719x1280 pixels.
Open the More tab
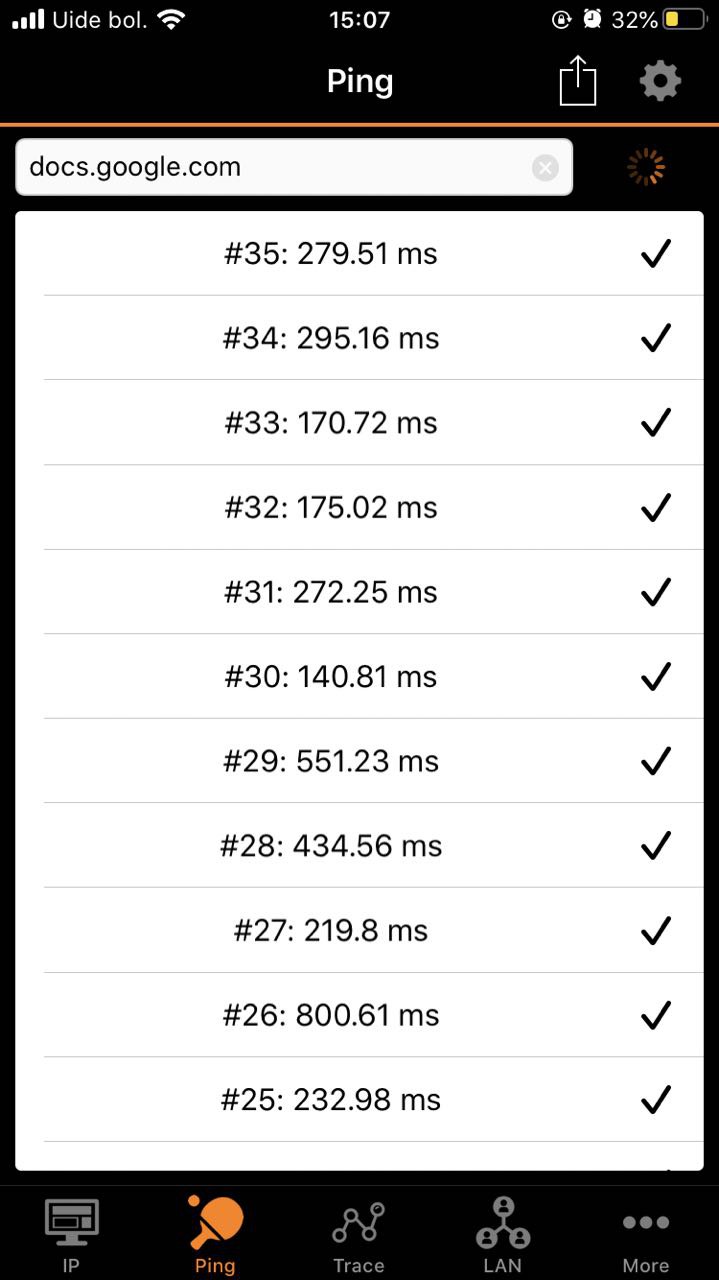pos(646,1235)
